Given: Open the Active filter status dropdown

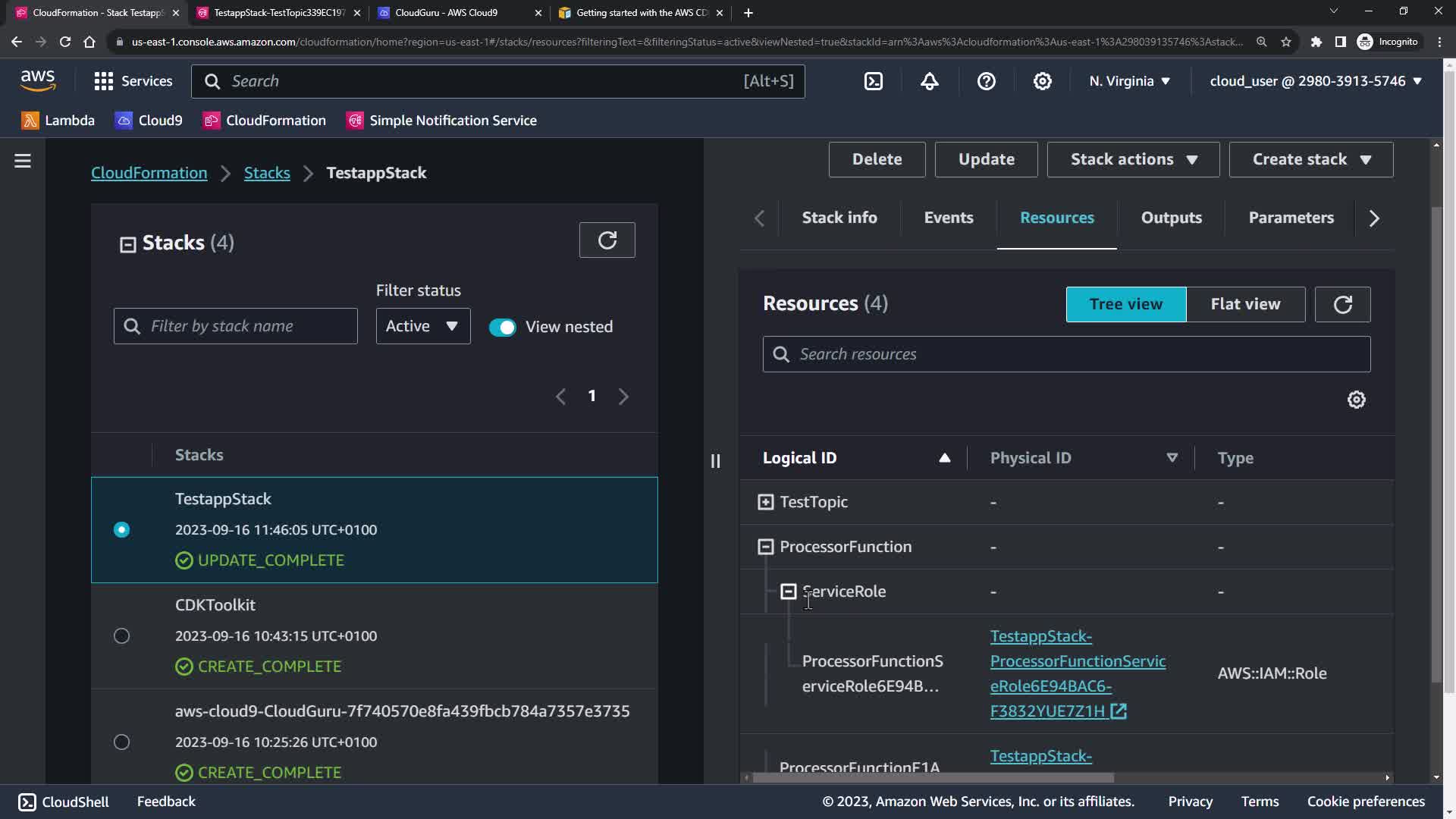Looking at the screenshot, I should [422, 326].
